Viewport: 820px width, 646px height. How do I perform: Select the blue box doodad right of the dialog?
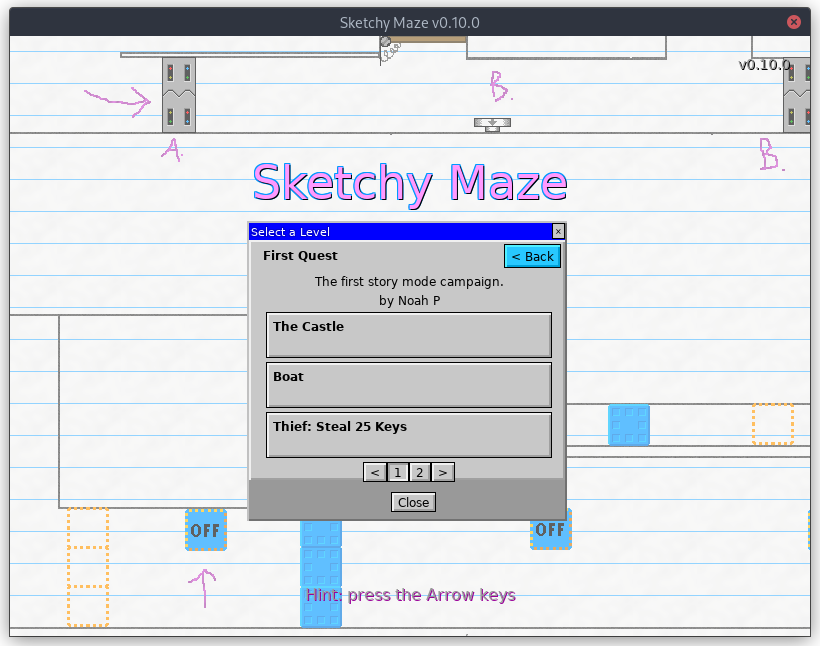point(629,424)
